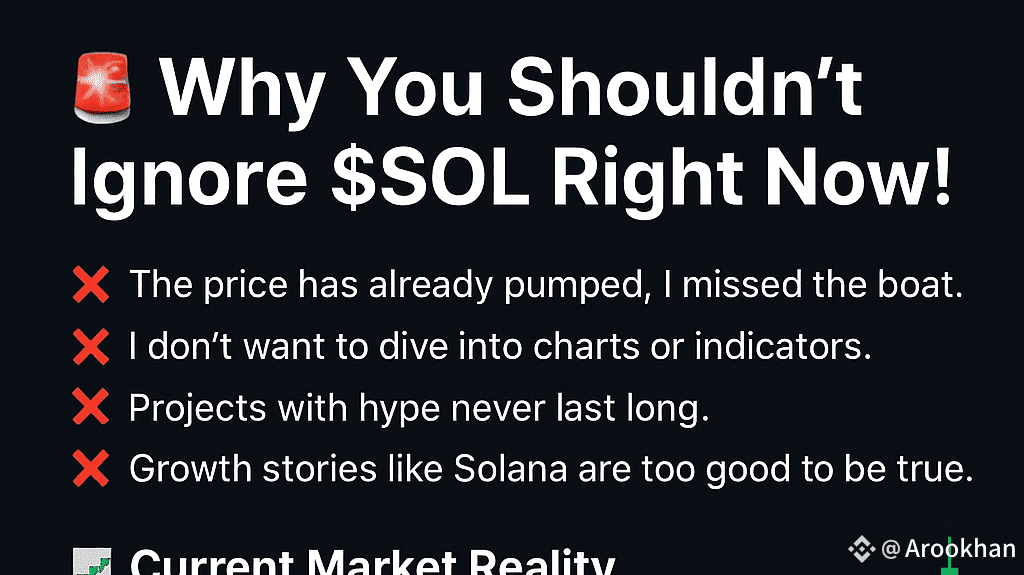The height and width of the screenshot is (575, 1024).
Task: Click the 'Right Now!' headline text
Action: pyautogui.click(x=751, y=180)
